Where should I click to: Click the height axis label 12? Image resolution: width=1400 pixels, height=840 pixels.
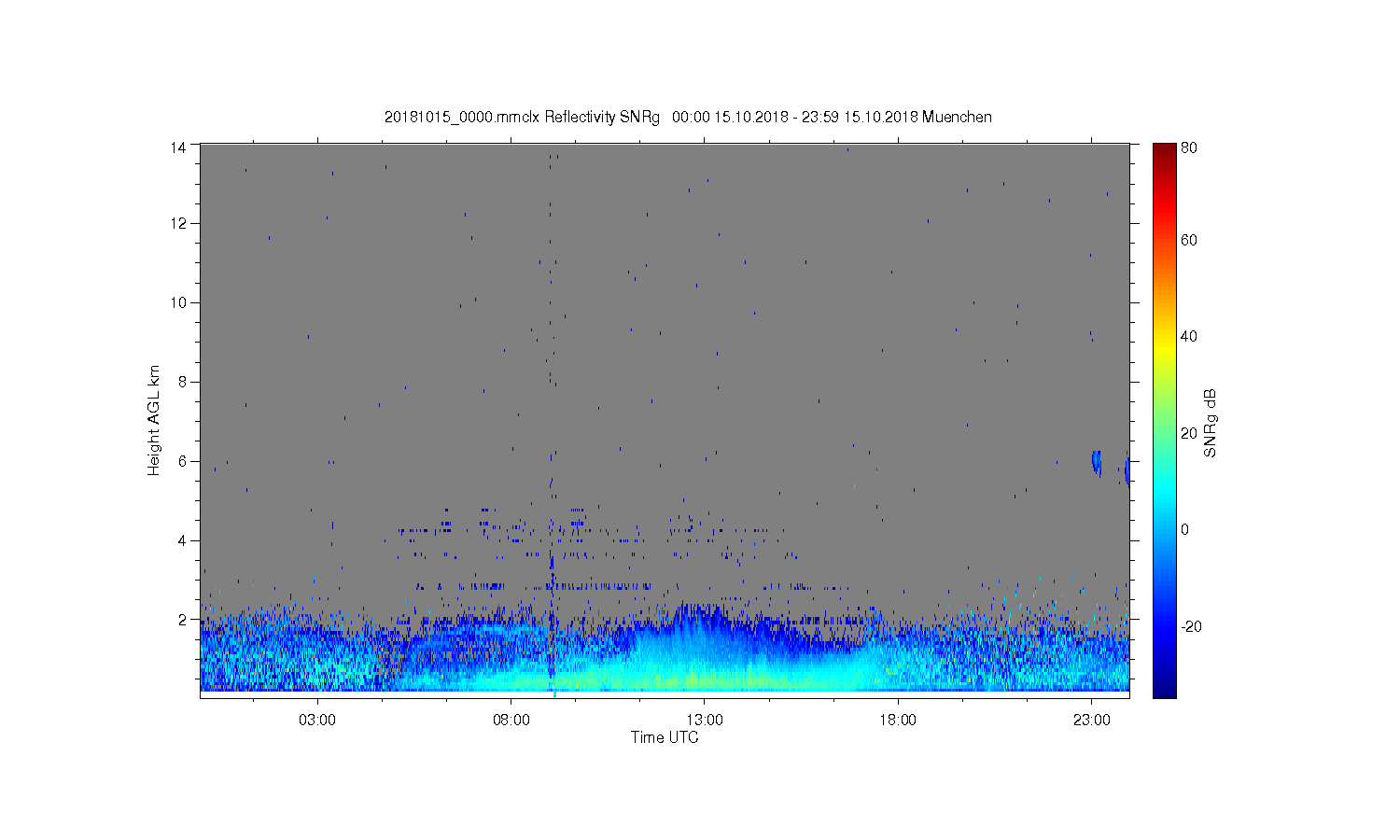tap(178, 223)
